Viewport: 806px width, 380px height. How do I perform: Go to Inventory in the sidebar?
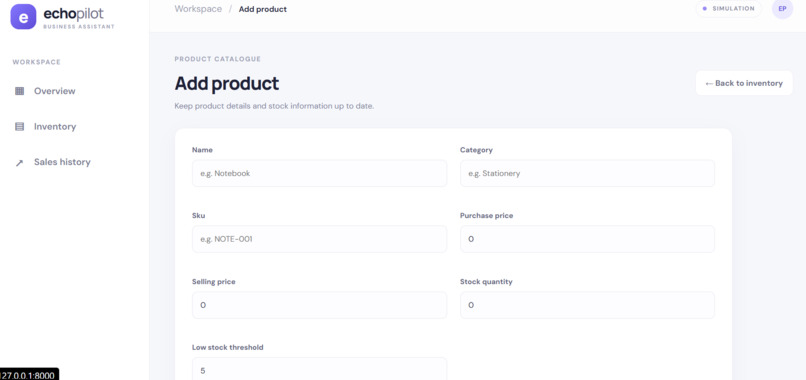click(x=54, y=126)
